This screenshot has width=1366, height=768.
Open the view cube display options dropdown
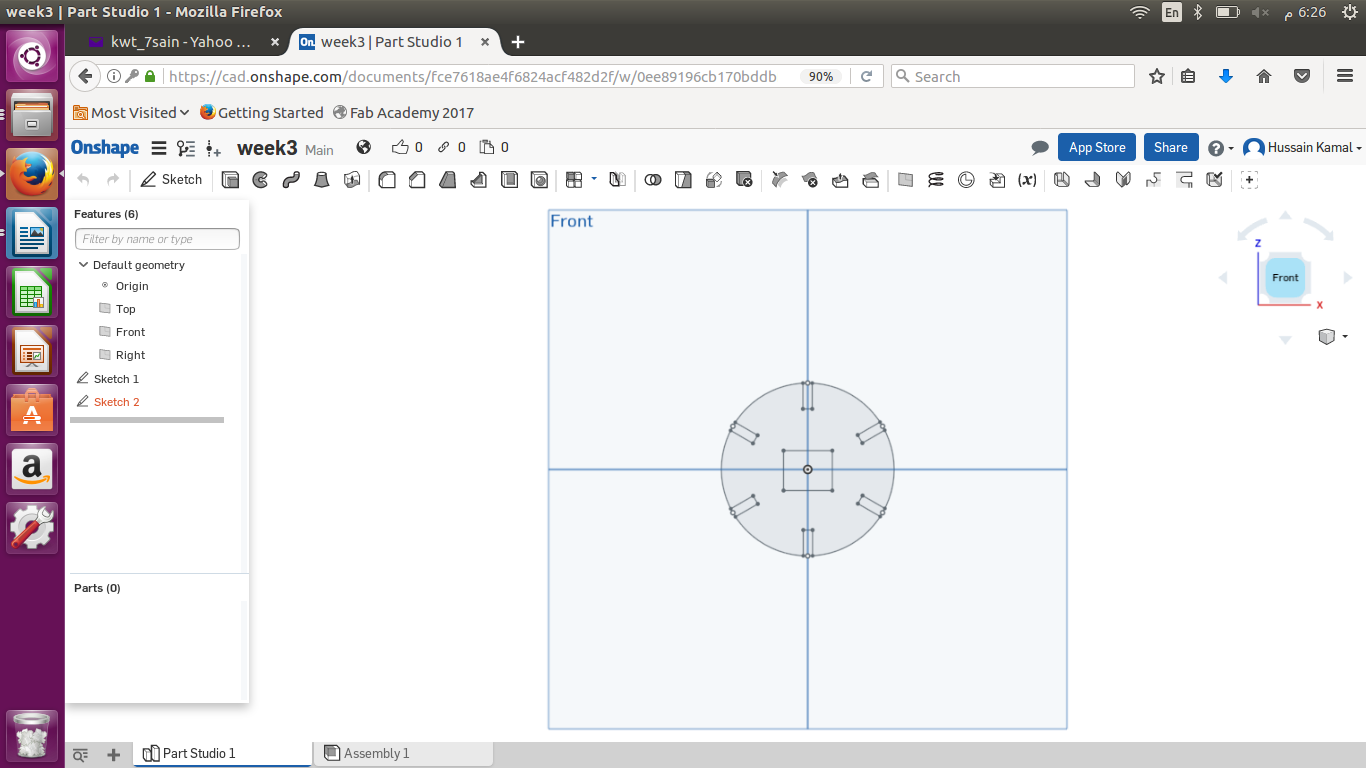1345,337
